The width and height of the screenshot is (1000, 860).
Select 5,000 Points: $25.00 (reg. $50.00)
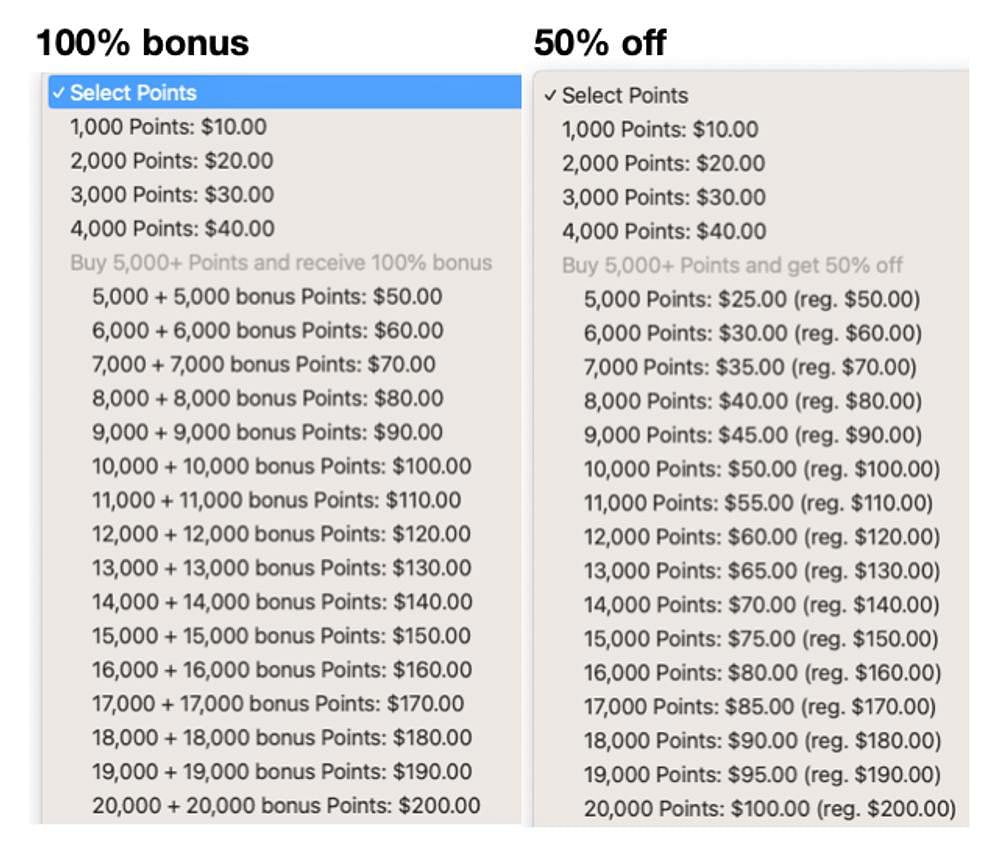[x=752, y=299]
